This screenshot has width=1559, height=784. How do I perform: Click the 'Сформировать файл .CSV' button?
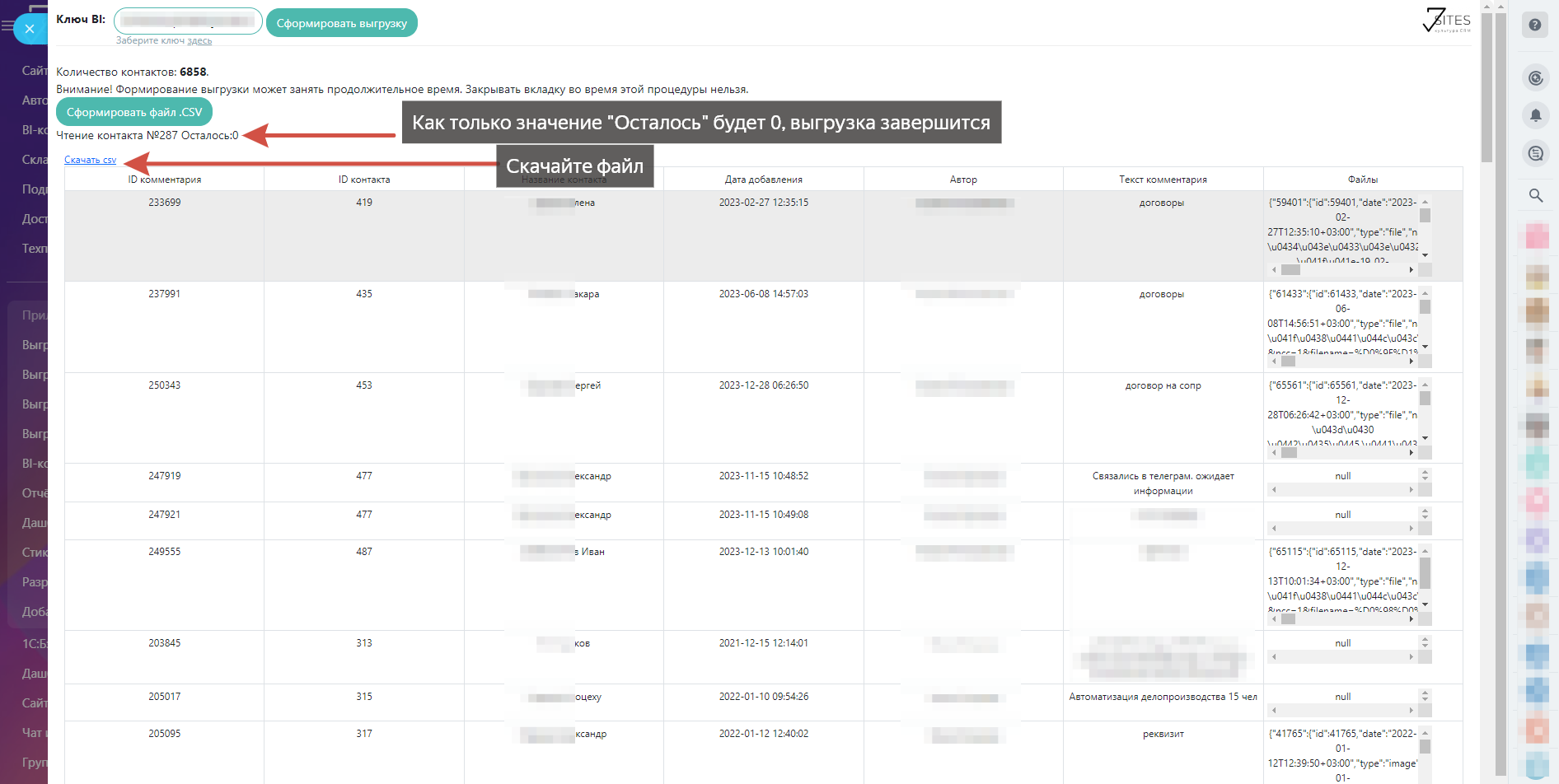click(x=133, y=112)
